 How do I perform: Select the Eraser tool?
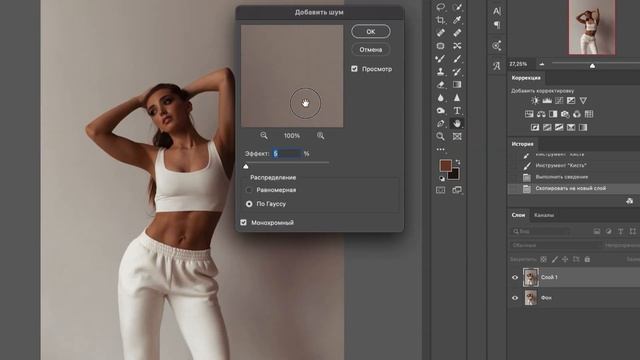[x=440, y=84]
